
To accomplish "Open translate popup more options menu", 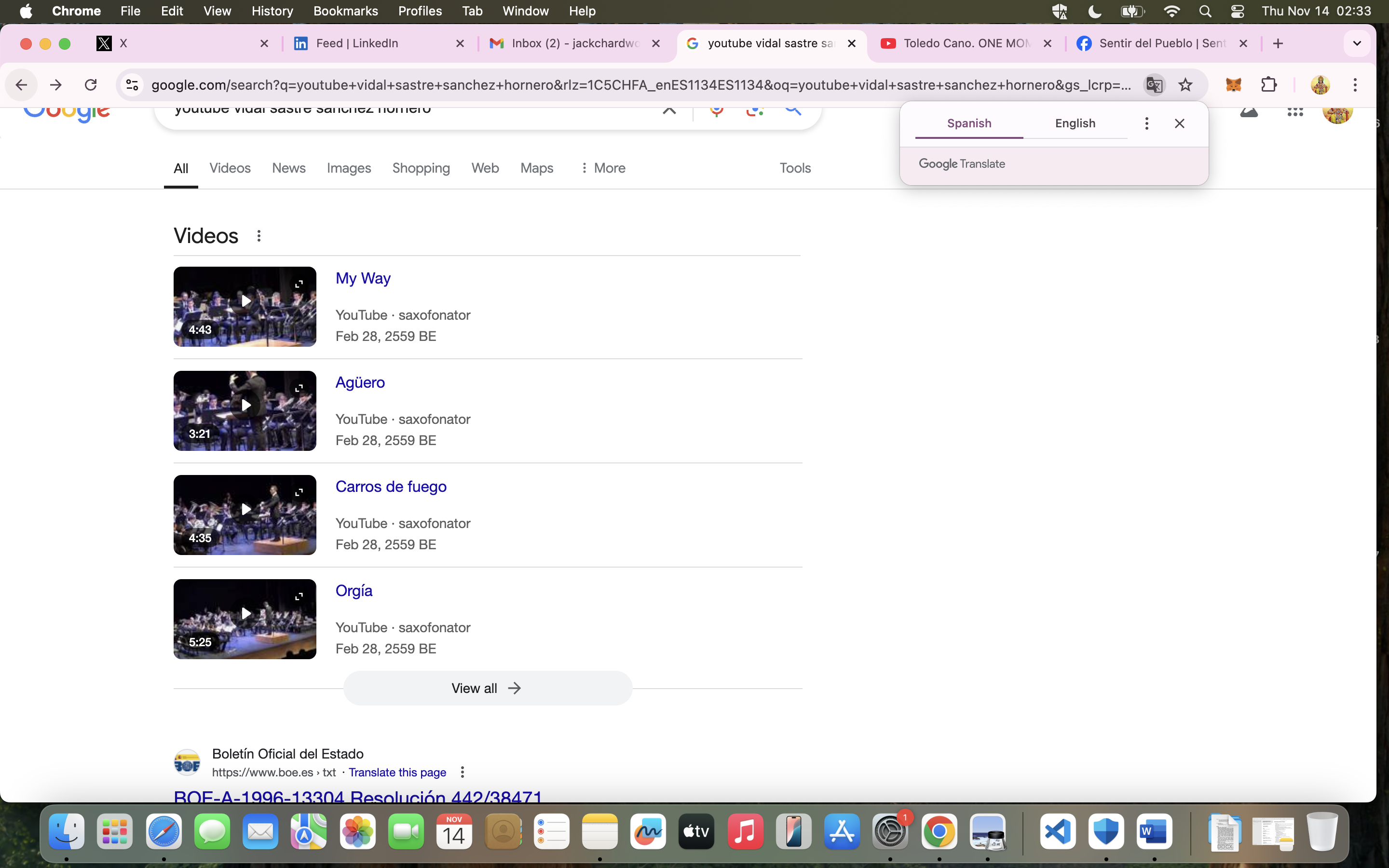I will [1146, 123].
